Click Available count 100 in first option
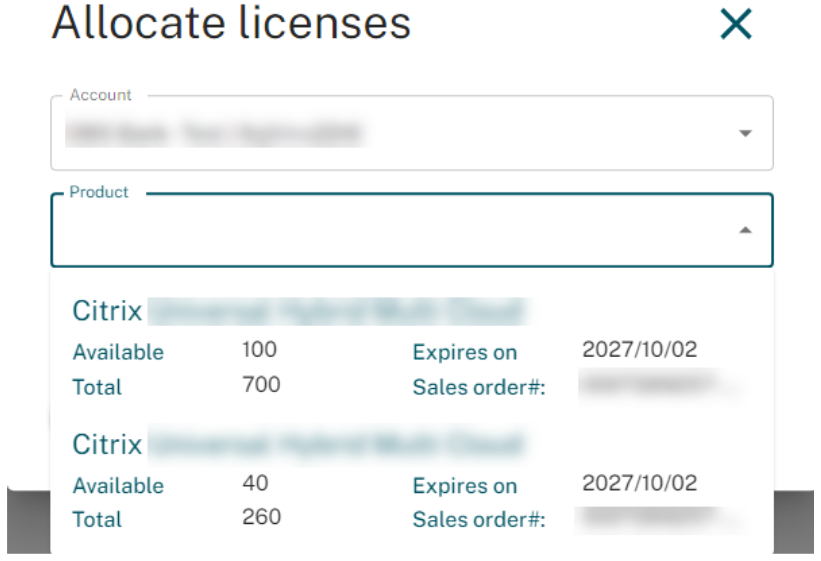The width and height of the screenshot is (821, 561). coord(259,350)
